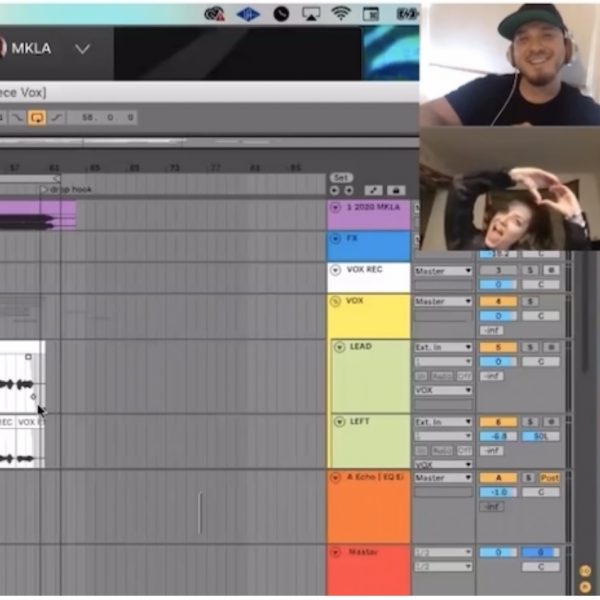Select the FX track title
600x600 pixels.
(352, 238)
